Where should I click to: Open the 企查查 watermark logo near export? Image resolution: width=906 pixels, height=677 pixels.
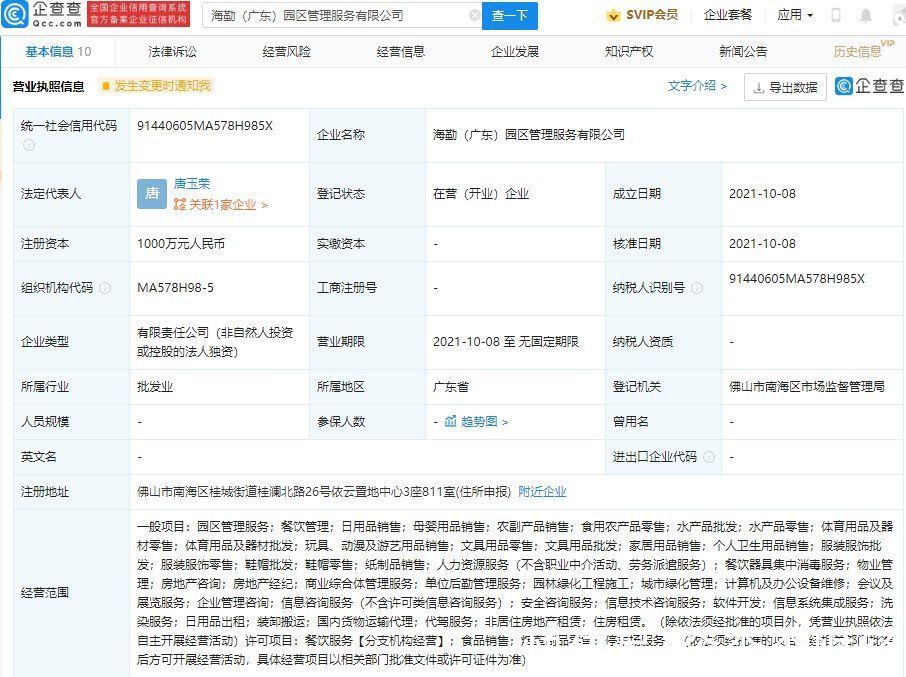[870, 86]
